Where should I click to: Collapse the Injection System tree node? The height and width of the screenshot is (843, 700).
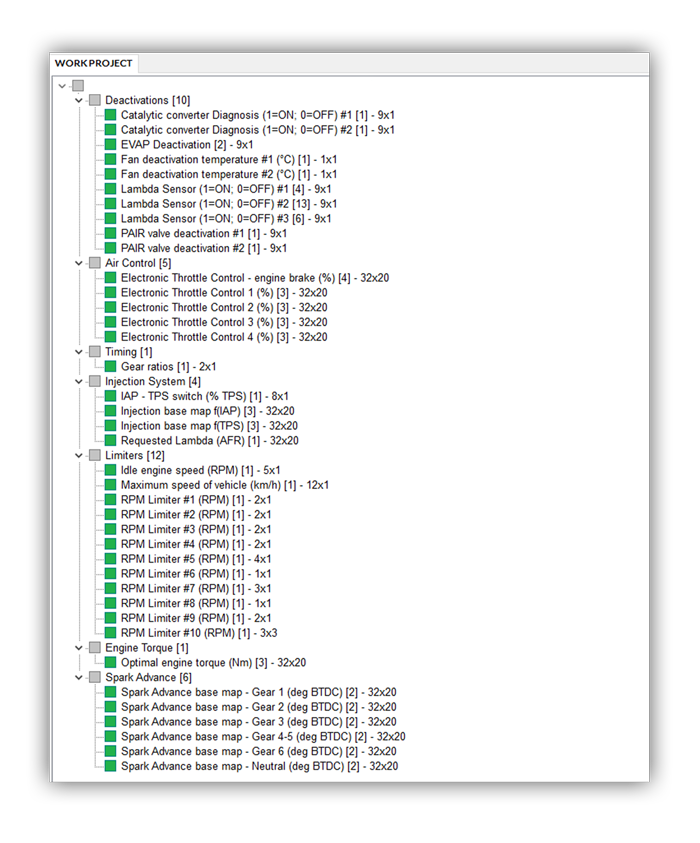point(79,382)
